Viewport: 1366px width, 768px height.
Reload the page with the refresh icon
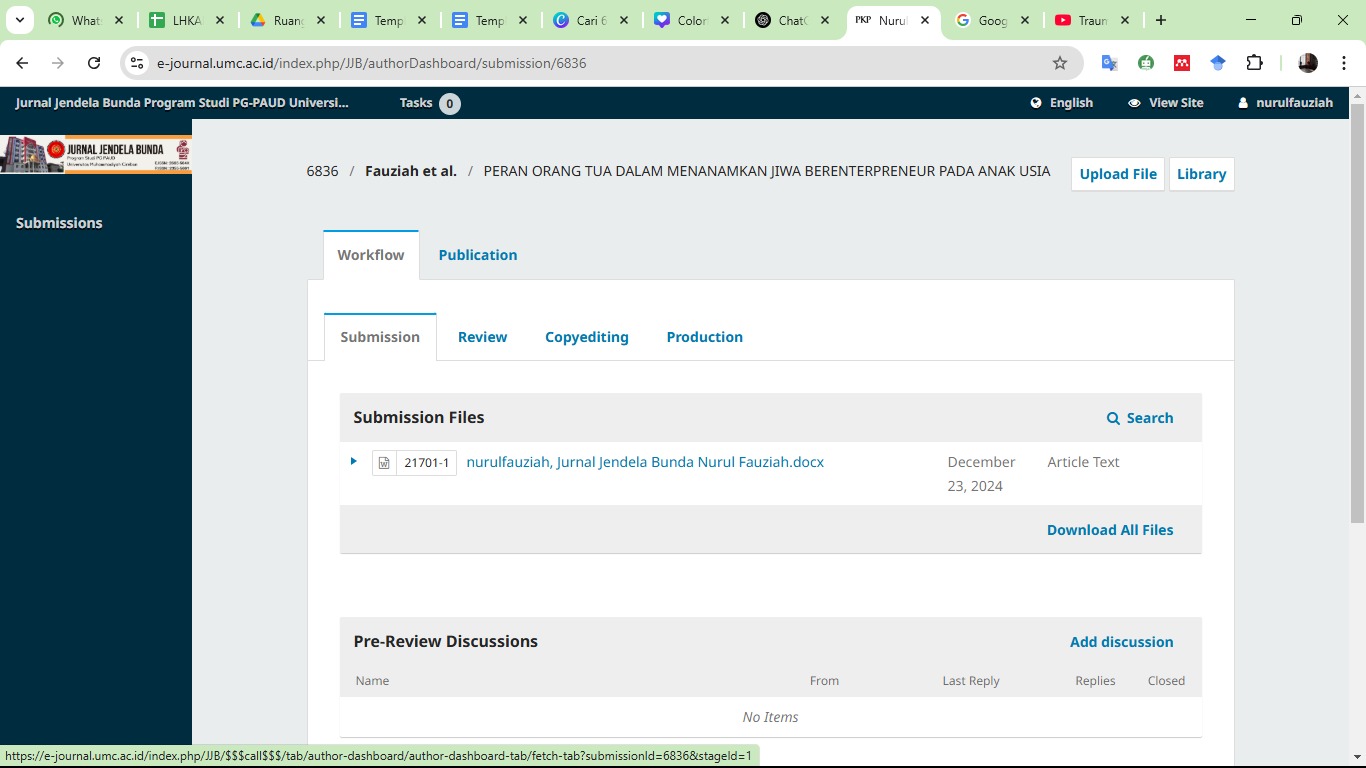(x=94, y=63)
